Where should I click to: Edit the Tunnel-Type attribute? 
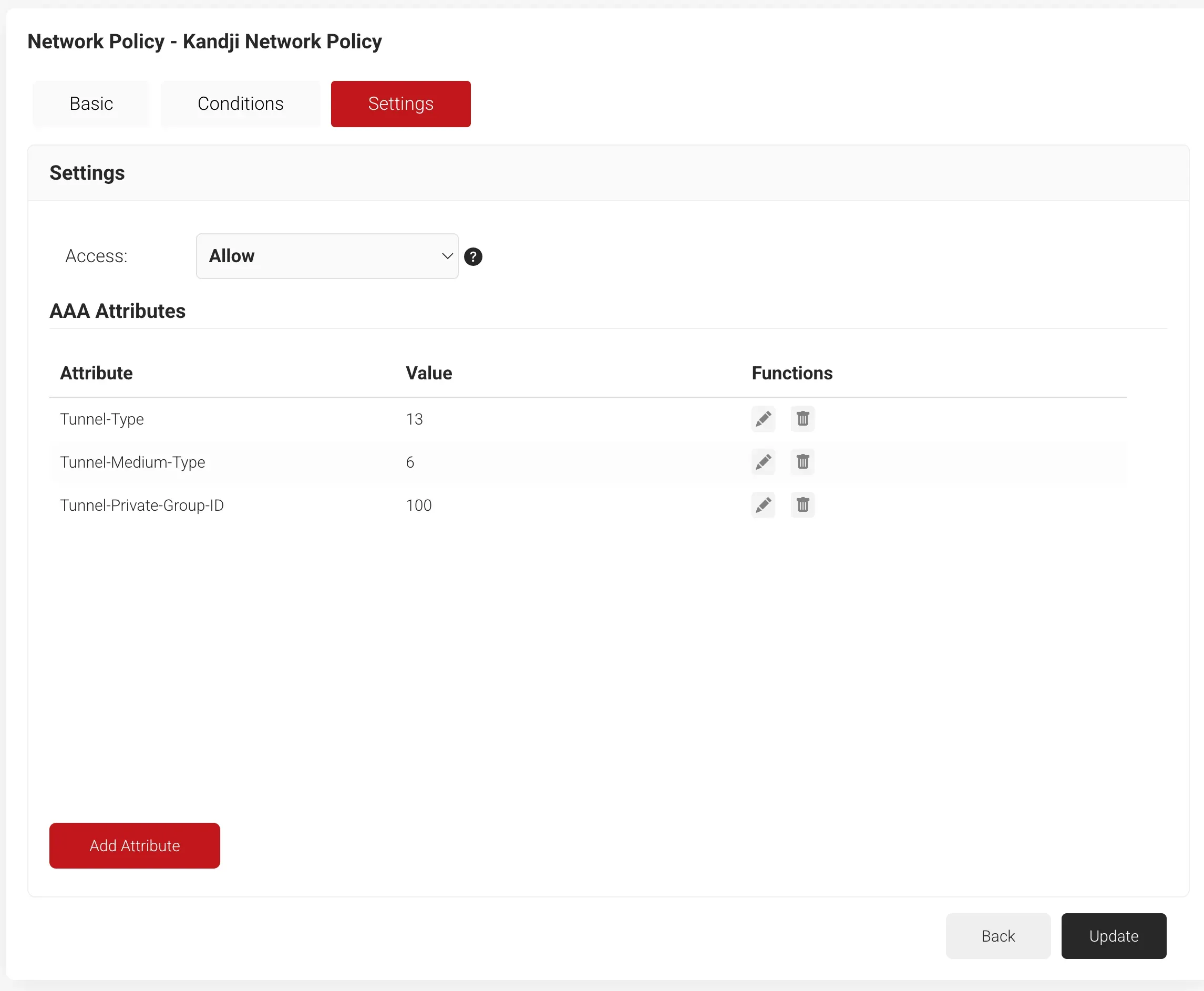pos(763,419)
